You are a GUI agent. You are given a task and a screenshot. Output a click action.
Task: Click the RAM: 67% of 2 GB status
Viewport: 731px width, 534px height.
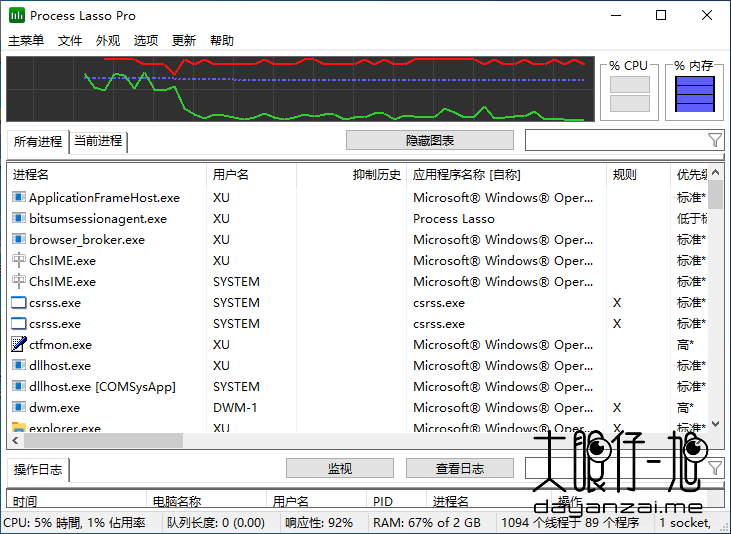click(427, 523)
